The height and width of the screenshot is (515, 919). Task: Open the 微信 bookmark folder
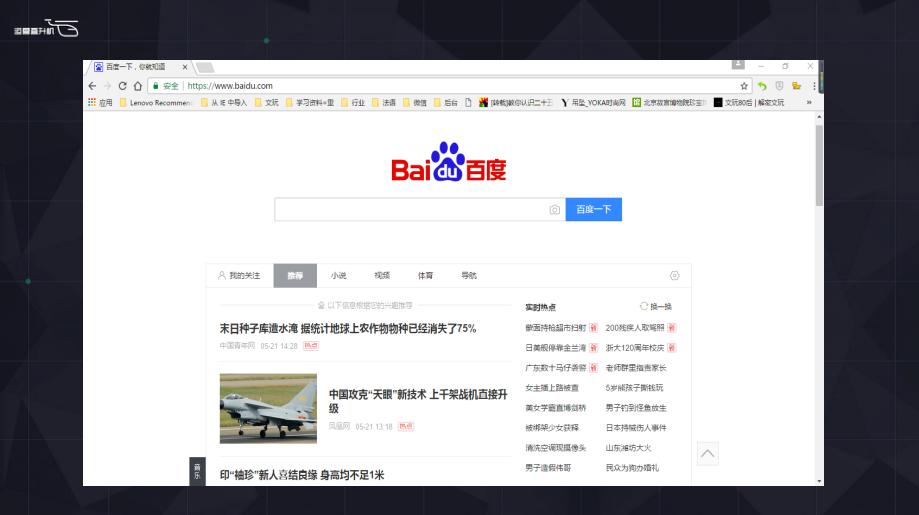pos(415,103)
